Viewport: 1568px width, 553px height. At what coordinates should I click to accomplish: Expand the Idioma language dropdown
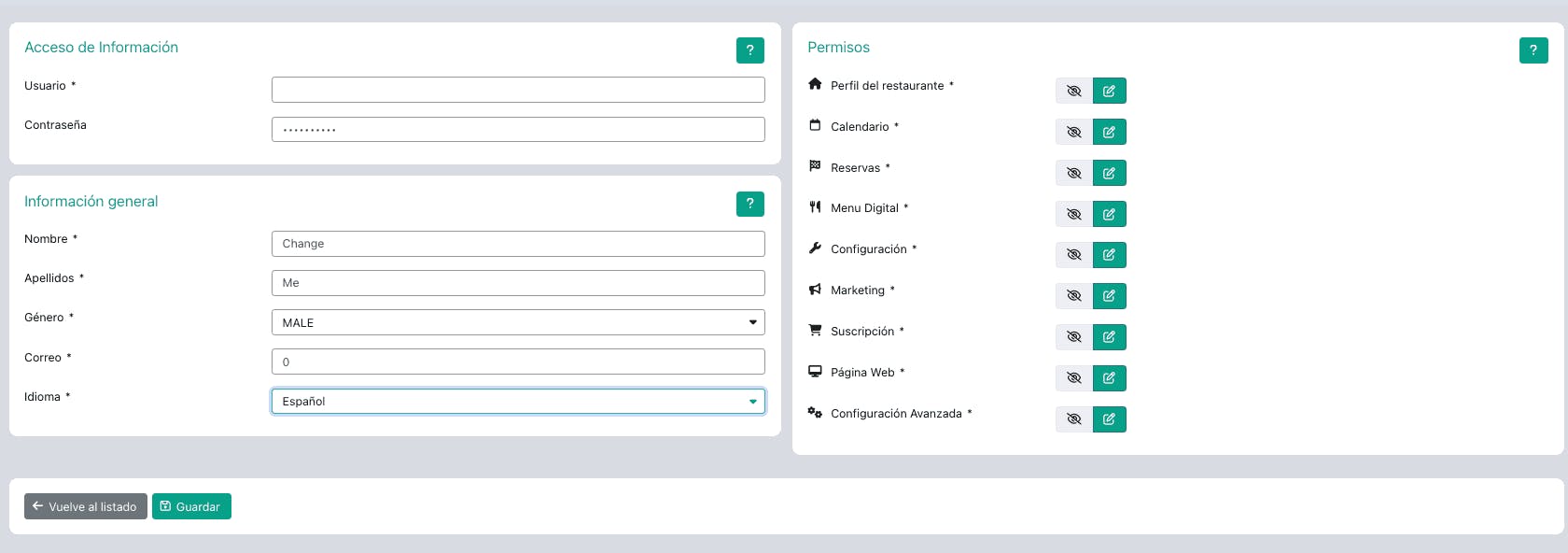(x=518, y=402)
